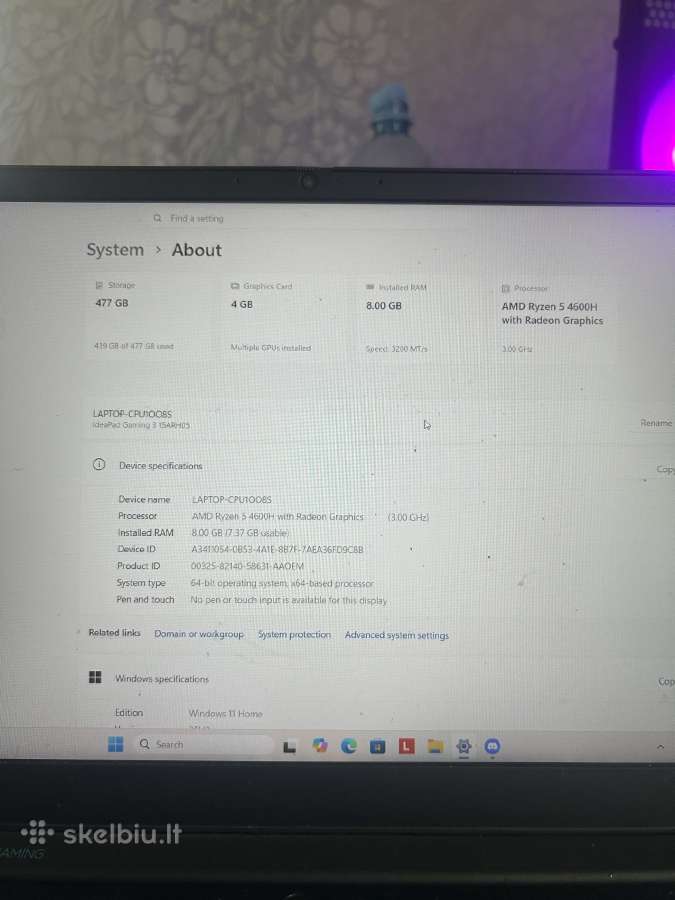Open Domain or workgroup link
The height and width of the screenshot is (900, 675).
199,634
